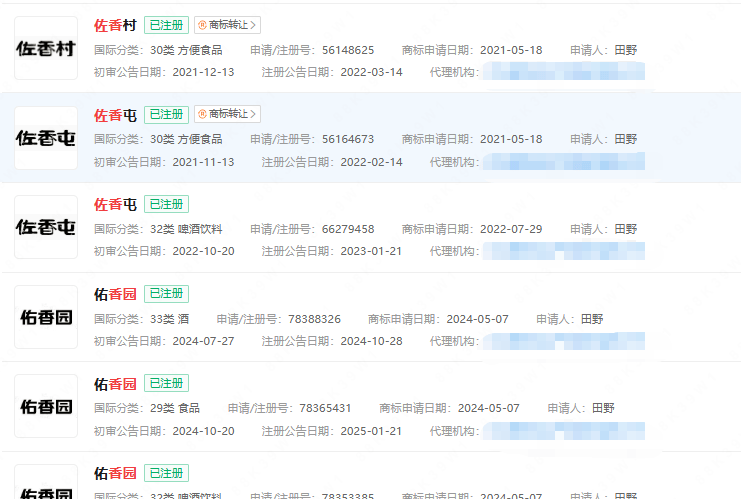Click applicant name 田野 in the 佐香村 row
The height and width of the screenshot is (499, 741).
click(625, 50)
